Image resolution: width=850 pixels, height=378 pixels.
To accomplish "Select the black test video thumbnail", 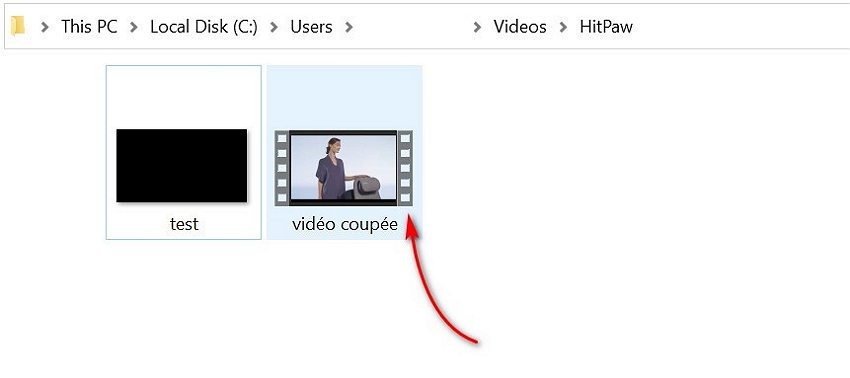I will click(x=182, y=165).
